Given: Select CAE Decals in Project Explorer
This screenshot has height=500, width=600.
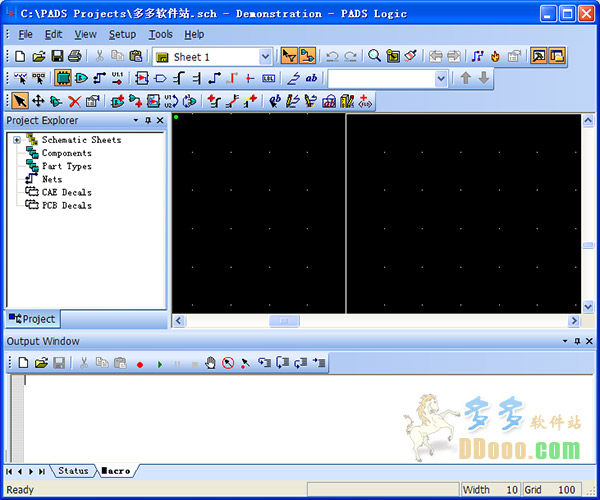Looking at the screenshot, I should click(67, 192).
